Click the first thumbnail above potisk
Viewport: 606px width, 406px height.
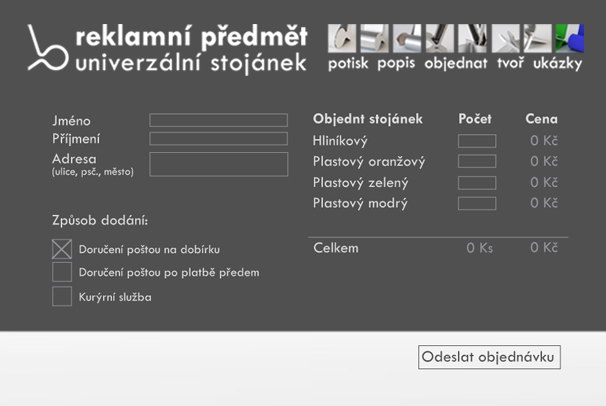click(342, 38)
